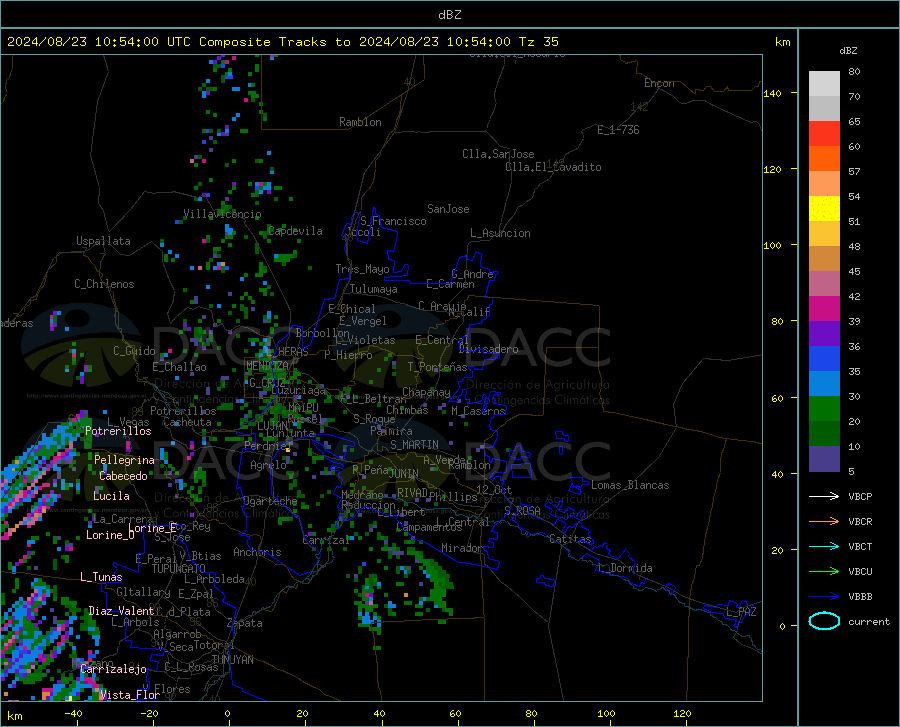Click the Cabecedo map label
900x727 pixels.
tap(123, 476)
